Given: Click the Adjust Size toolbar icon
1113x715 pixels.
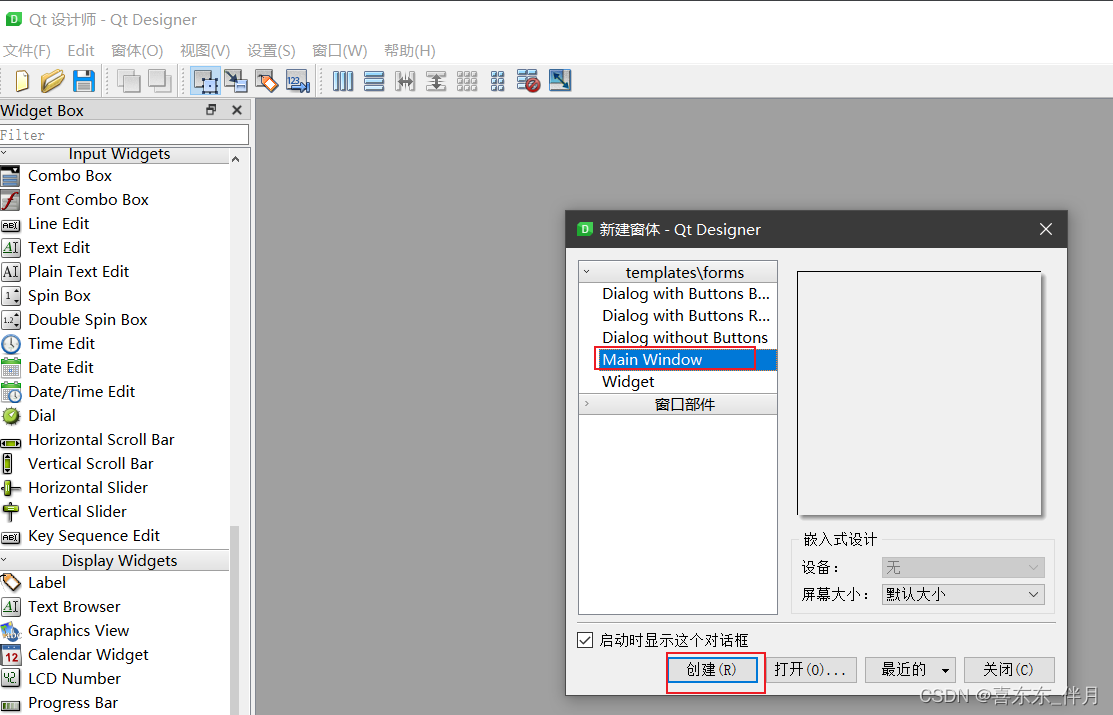Looking at the screenshot, I should click(x=559, y=81).
